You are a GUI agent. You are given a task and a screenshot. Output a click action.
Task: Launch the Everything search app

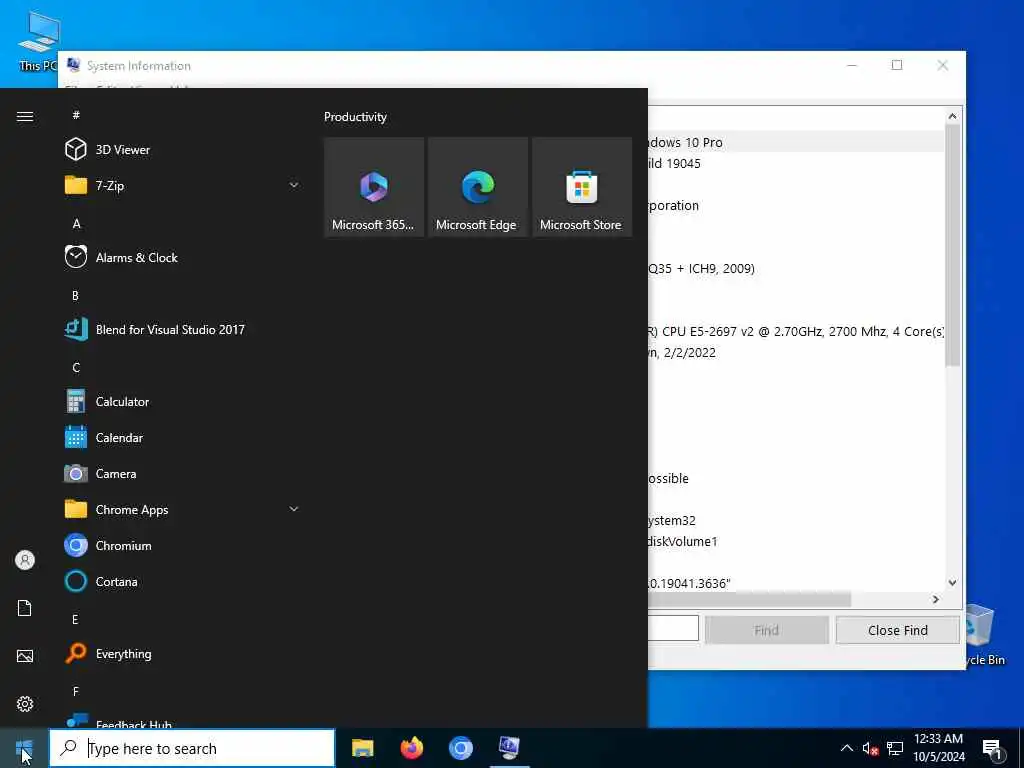(182, 654)
